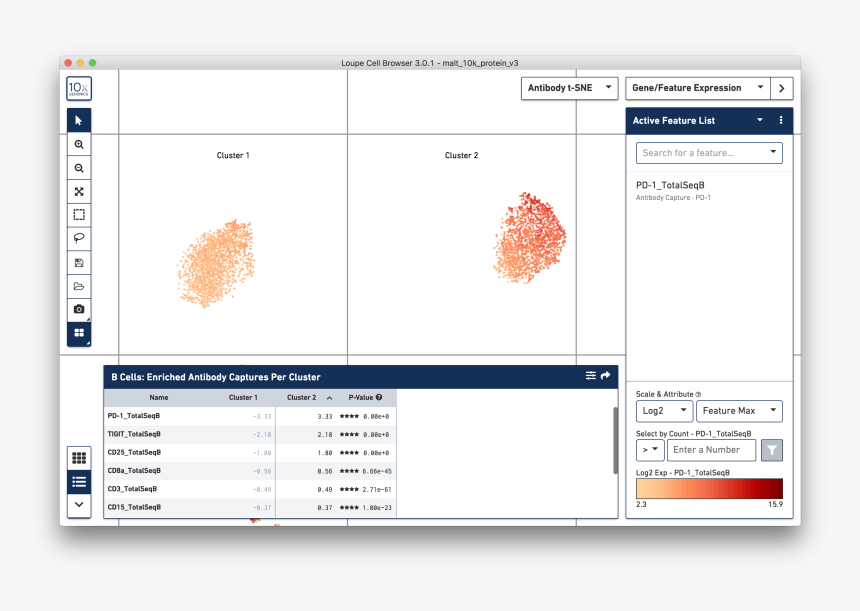Open the table settings sliders icon
Screen dimensions: 860x611
click(591, 376)
